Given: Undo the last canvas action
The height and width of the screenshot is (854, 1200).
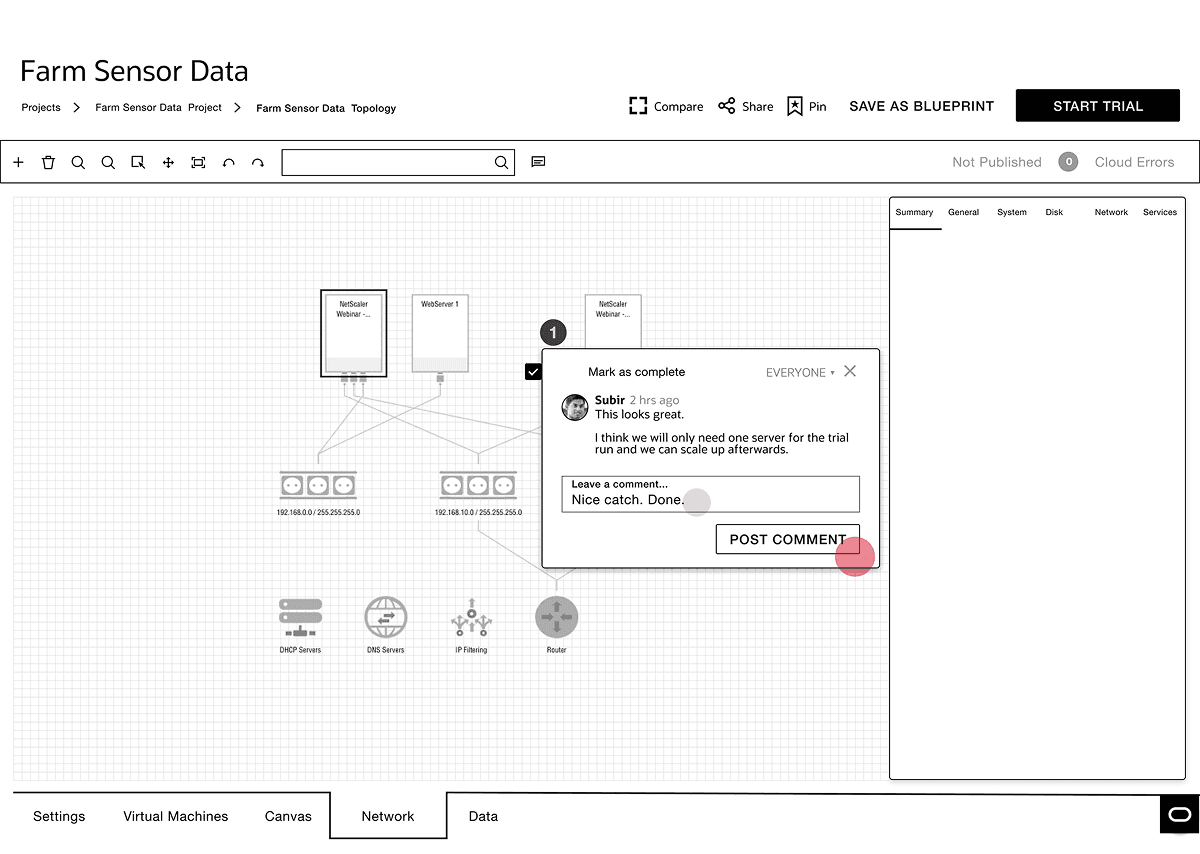Looking at the screenshot, I should coord(228,161).
